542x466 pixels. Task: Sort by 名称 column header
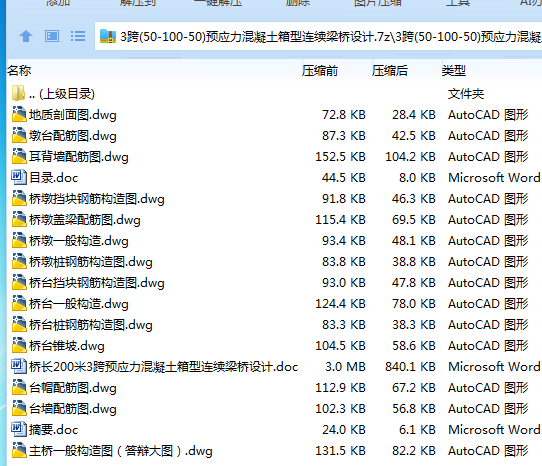tap(19, 71)
